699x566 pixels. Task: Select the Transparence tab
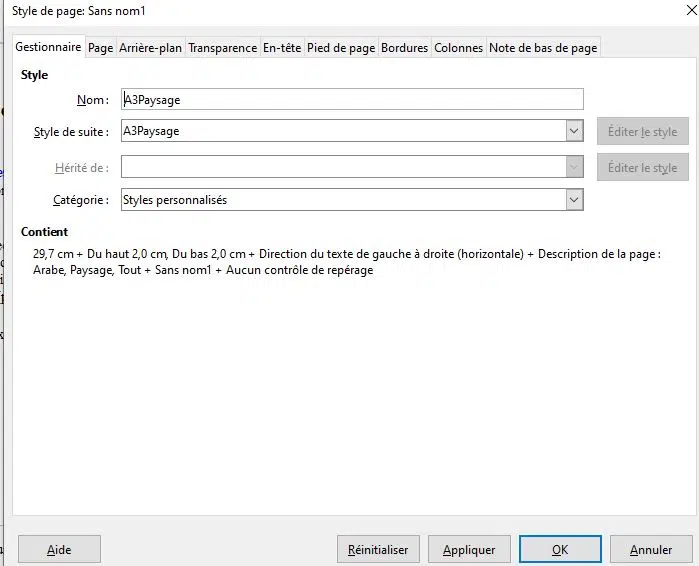click(x=222, y=48)
